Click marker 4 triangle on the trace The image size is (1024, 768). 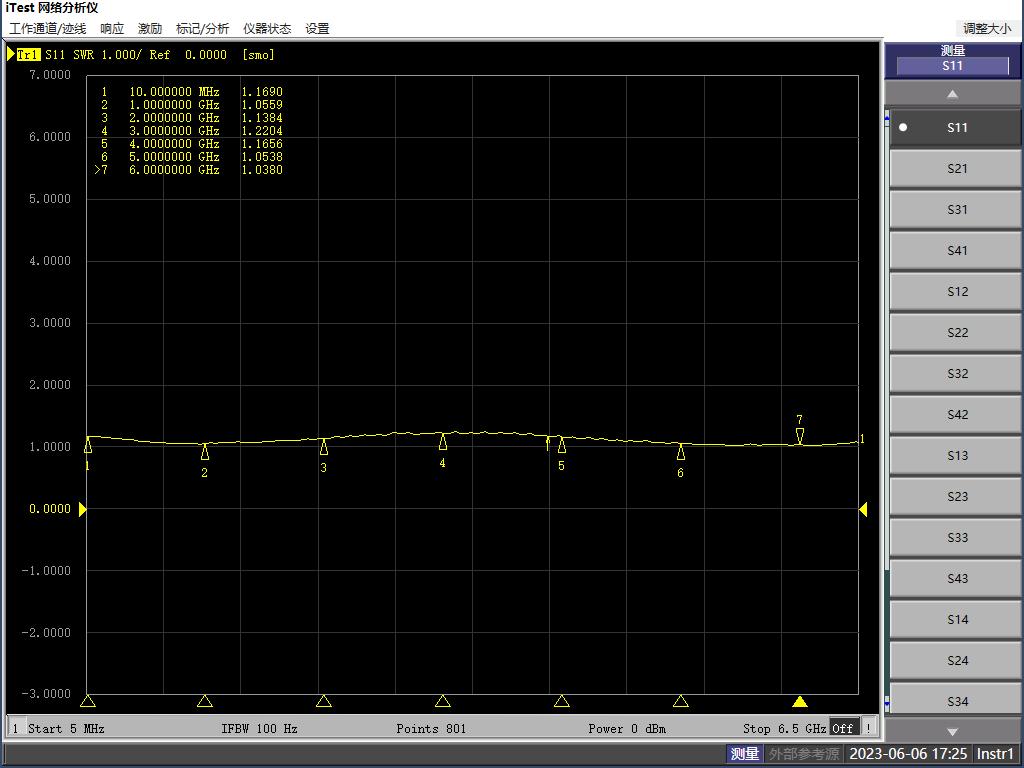point(443,442)
